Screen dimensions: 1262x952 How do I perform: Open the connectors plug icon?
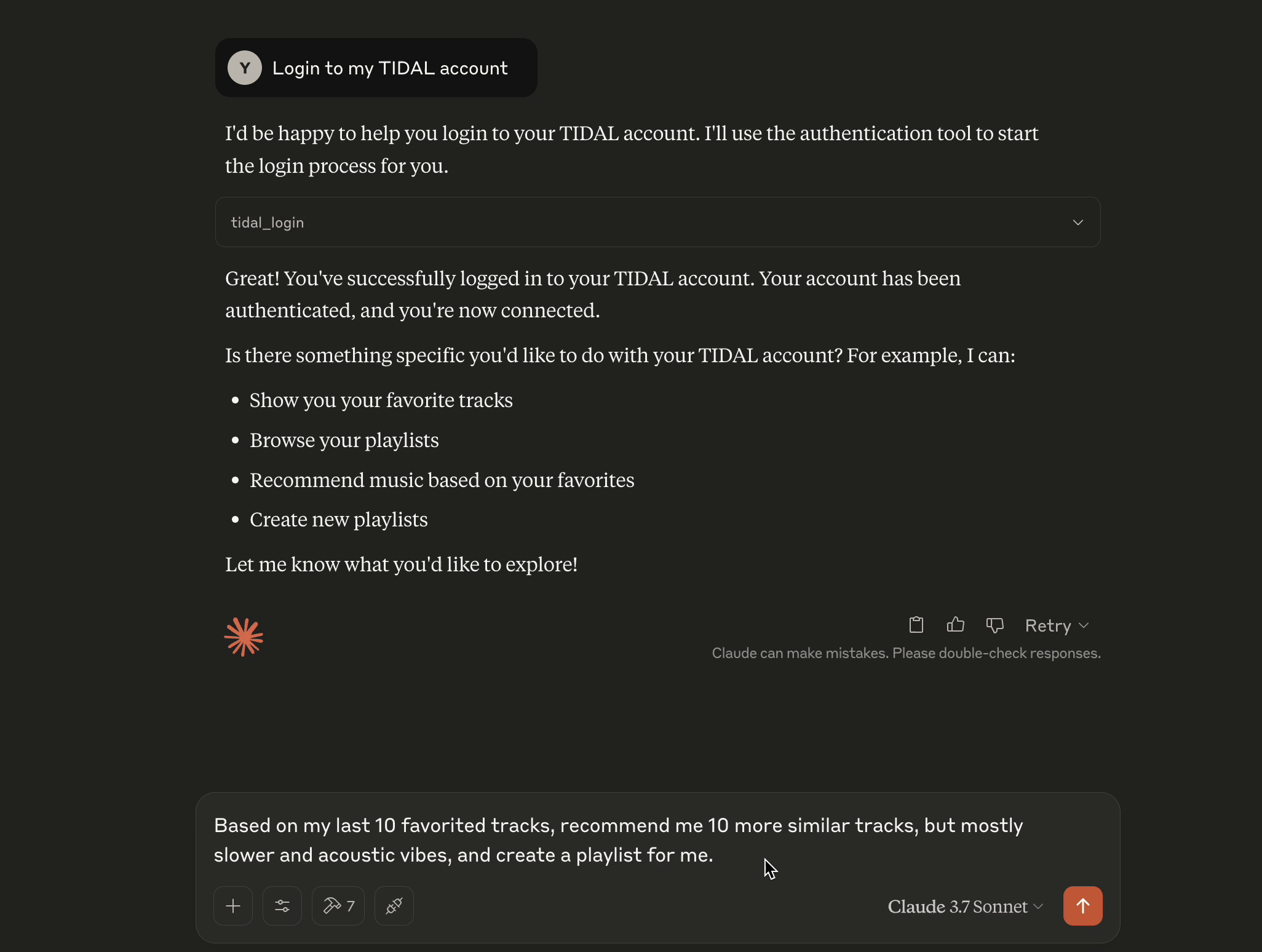394,905
